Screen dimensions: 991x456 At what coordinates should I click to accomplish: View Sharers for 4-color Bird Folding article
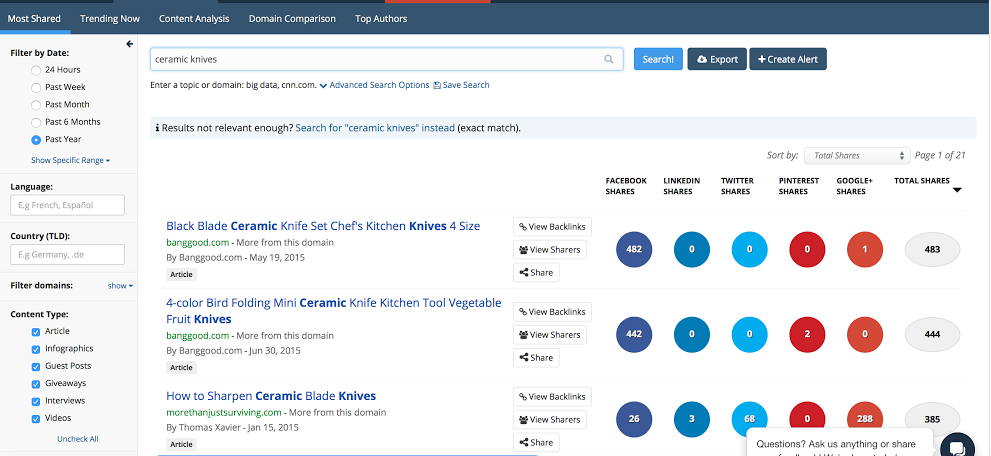click(x=548, y=335)
